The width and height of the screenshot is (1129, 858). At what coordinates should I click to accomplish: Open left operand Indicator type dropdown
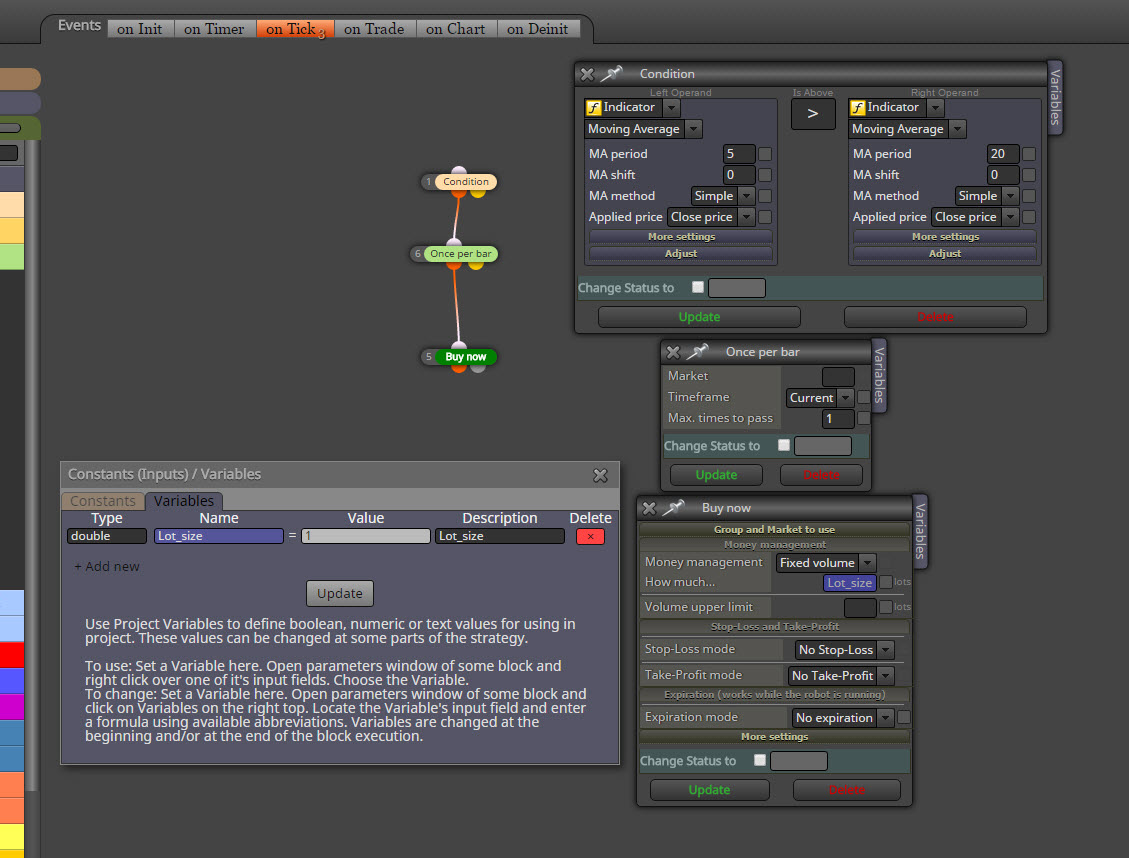671,108
